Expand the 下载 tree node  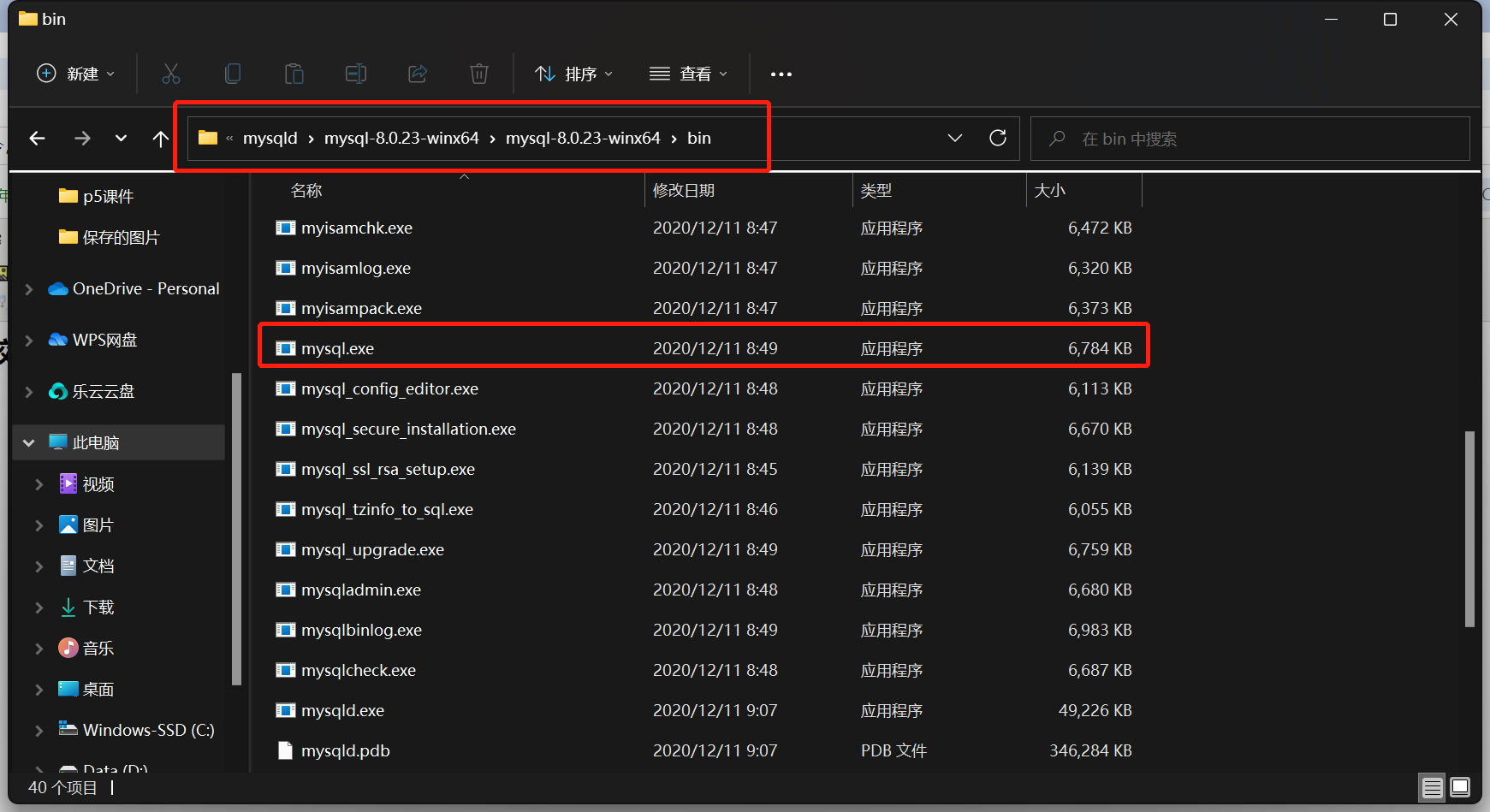(x=39, y=608)
